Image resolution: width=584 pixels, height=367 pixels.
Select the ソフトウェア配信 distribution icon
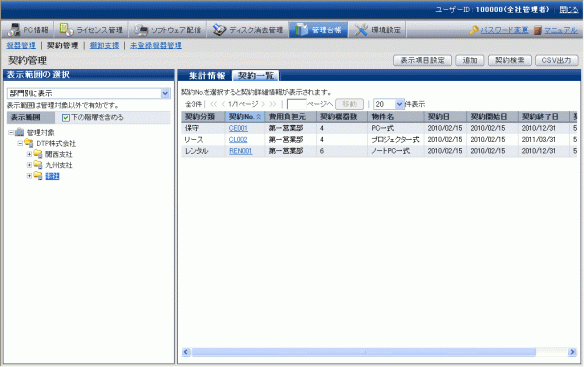point(141,30)
